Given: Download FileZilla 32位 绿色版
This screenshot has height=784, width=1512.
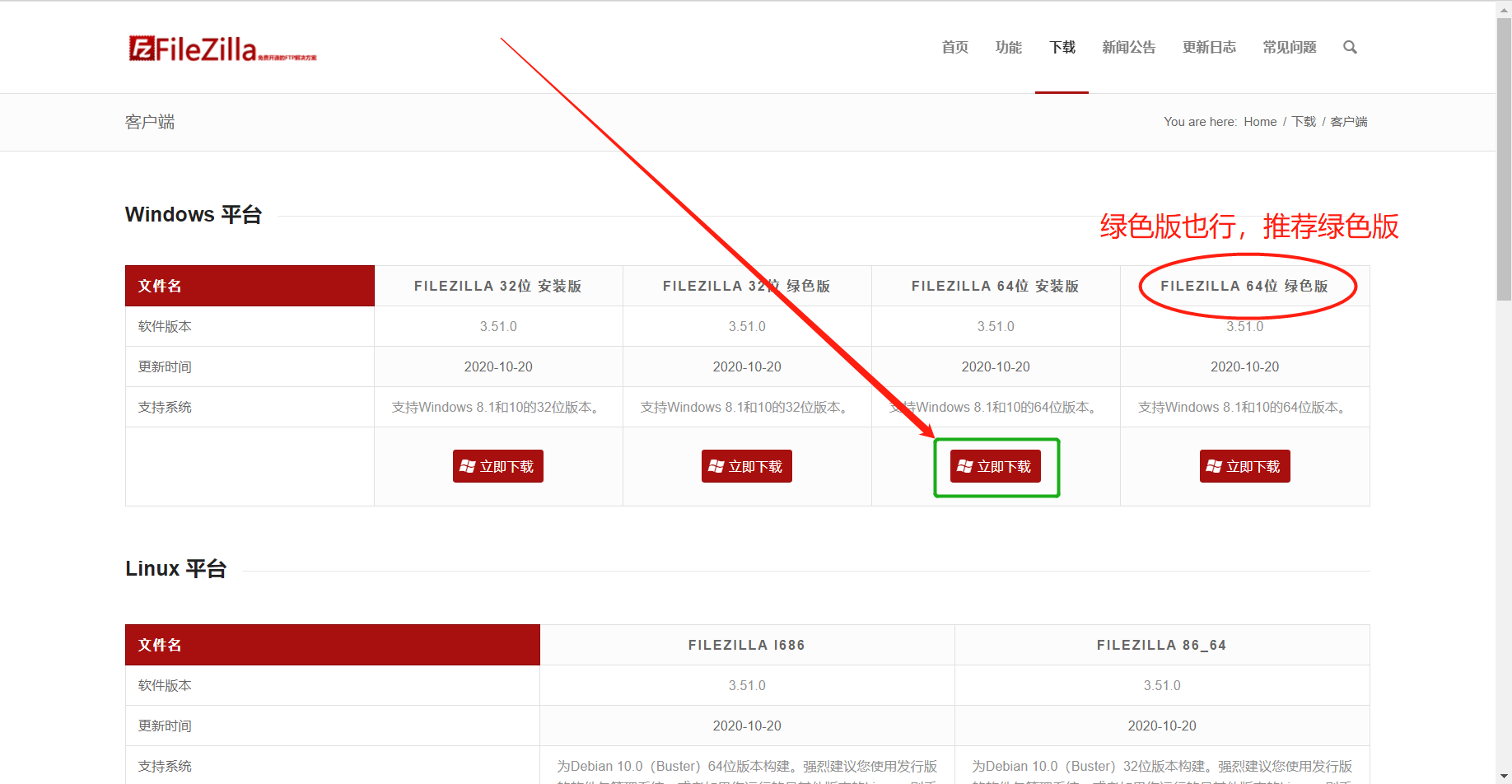Looking at the screenshot, I should coord(747,466).
